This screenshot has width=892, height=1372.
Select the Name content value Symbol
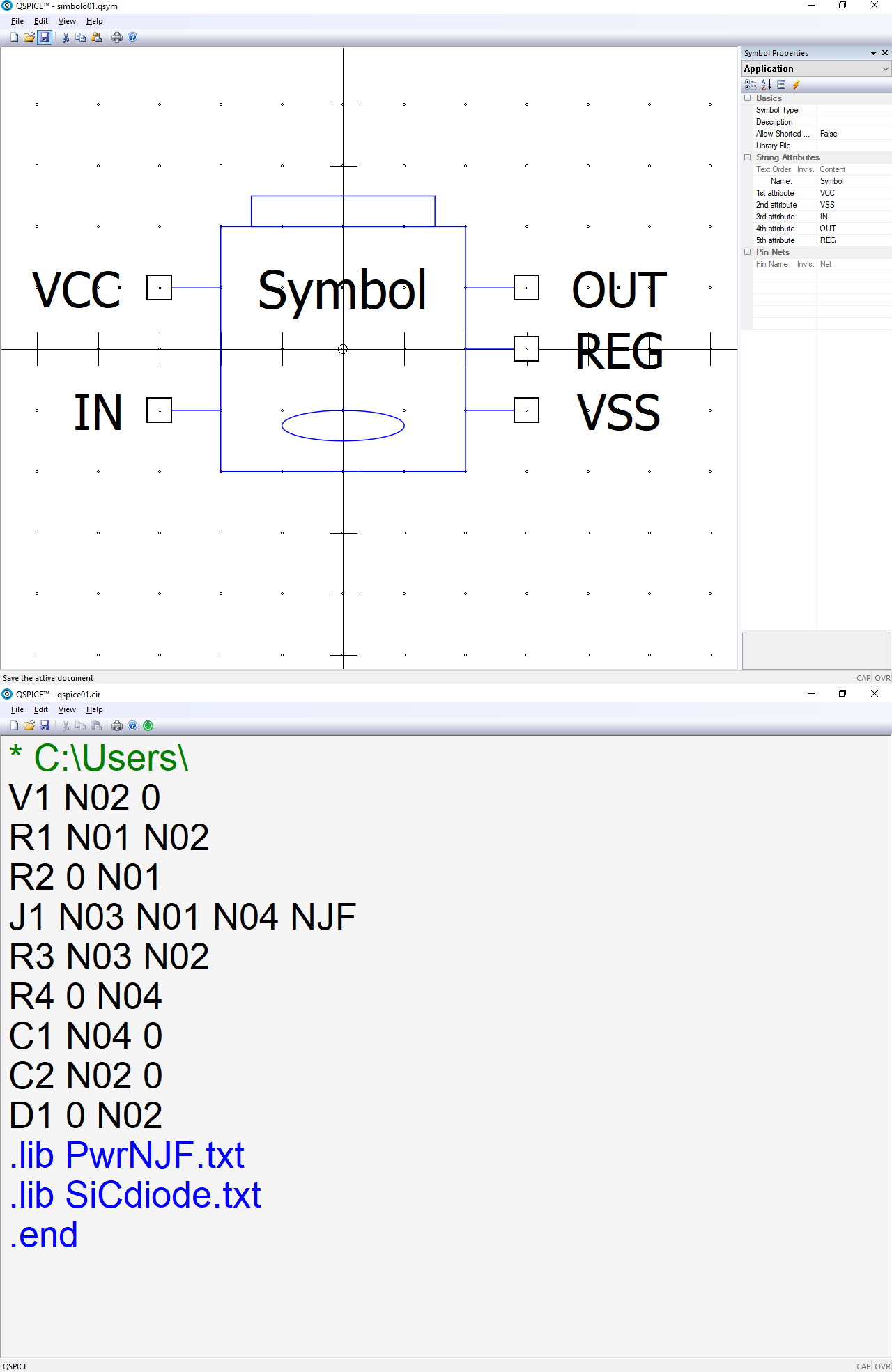coord(854,181)
